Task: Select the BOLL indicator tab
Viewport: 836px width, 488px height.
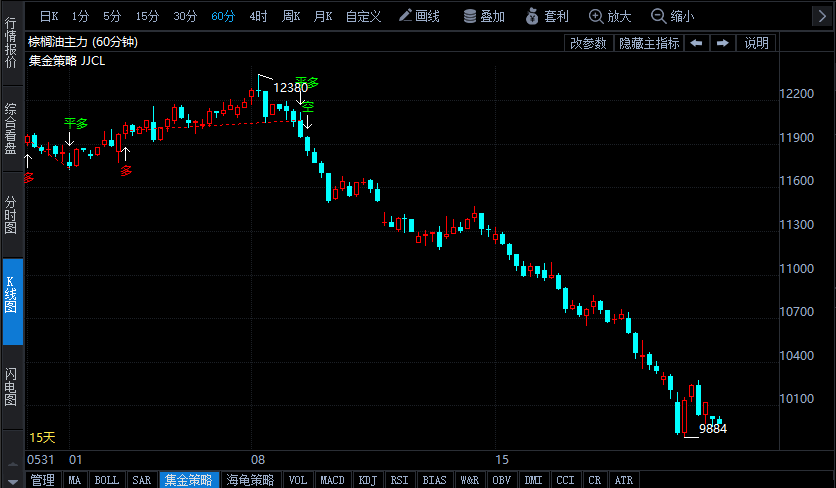Action: (x=107, y=480)
